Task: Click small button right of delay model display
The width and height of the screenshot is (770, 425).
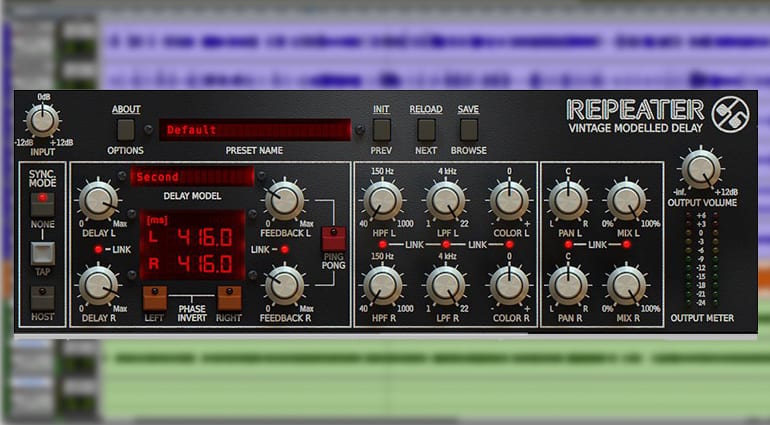Action: pos(262,175)
